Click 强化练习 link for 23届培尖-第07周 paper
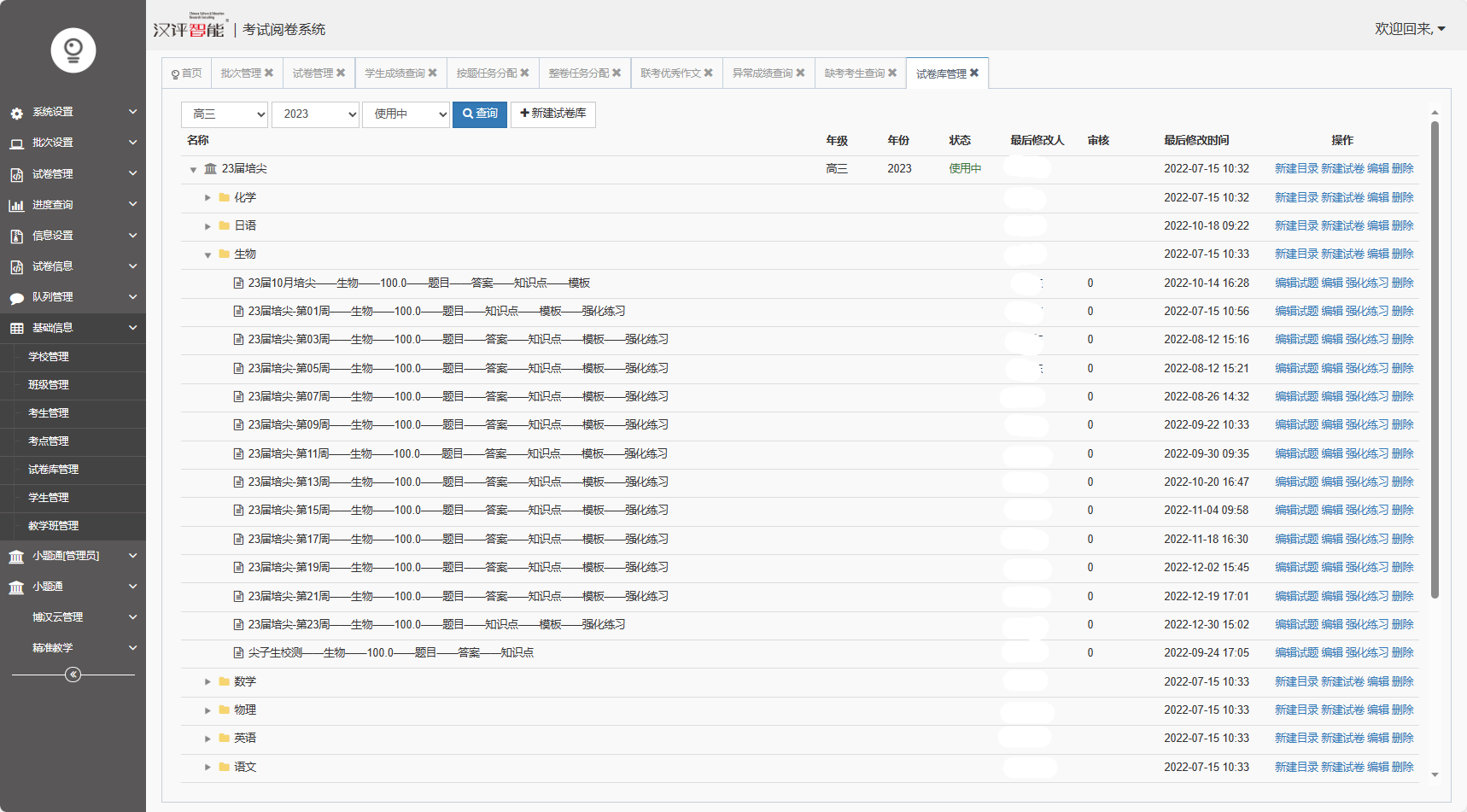 [1367, 396]
